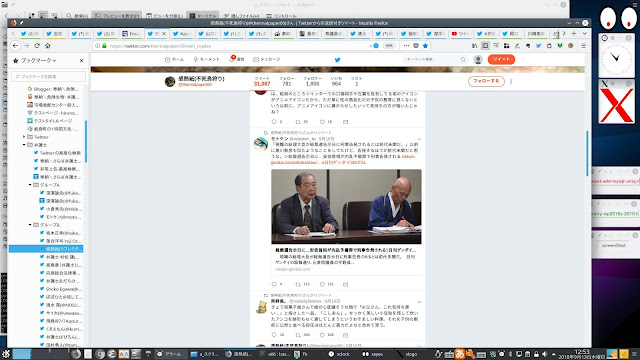Click the news photo thumbnail in tweet

coord(346,207)
